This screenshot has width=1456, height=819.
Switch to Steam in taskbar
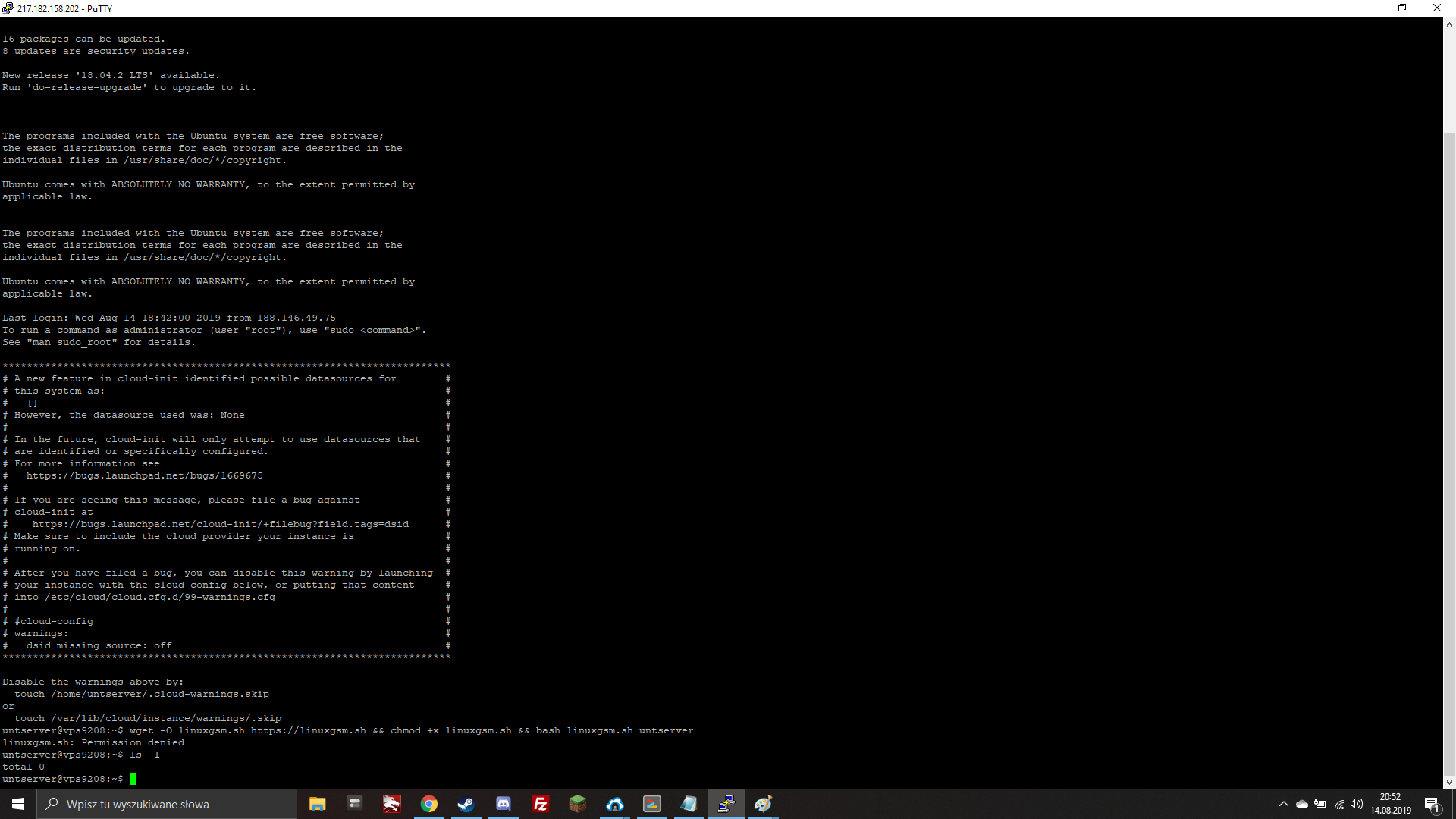point(466,804)
